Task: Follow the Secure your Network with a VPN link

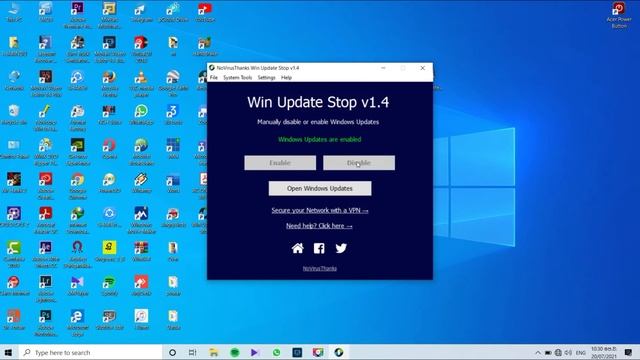Action: [320, 211]
